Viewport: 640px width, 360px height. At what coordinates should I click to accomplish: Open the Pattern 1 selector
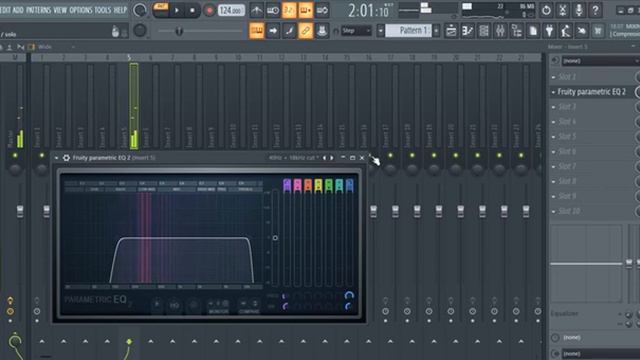coord(409,31)
